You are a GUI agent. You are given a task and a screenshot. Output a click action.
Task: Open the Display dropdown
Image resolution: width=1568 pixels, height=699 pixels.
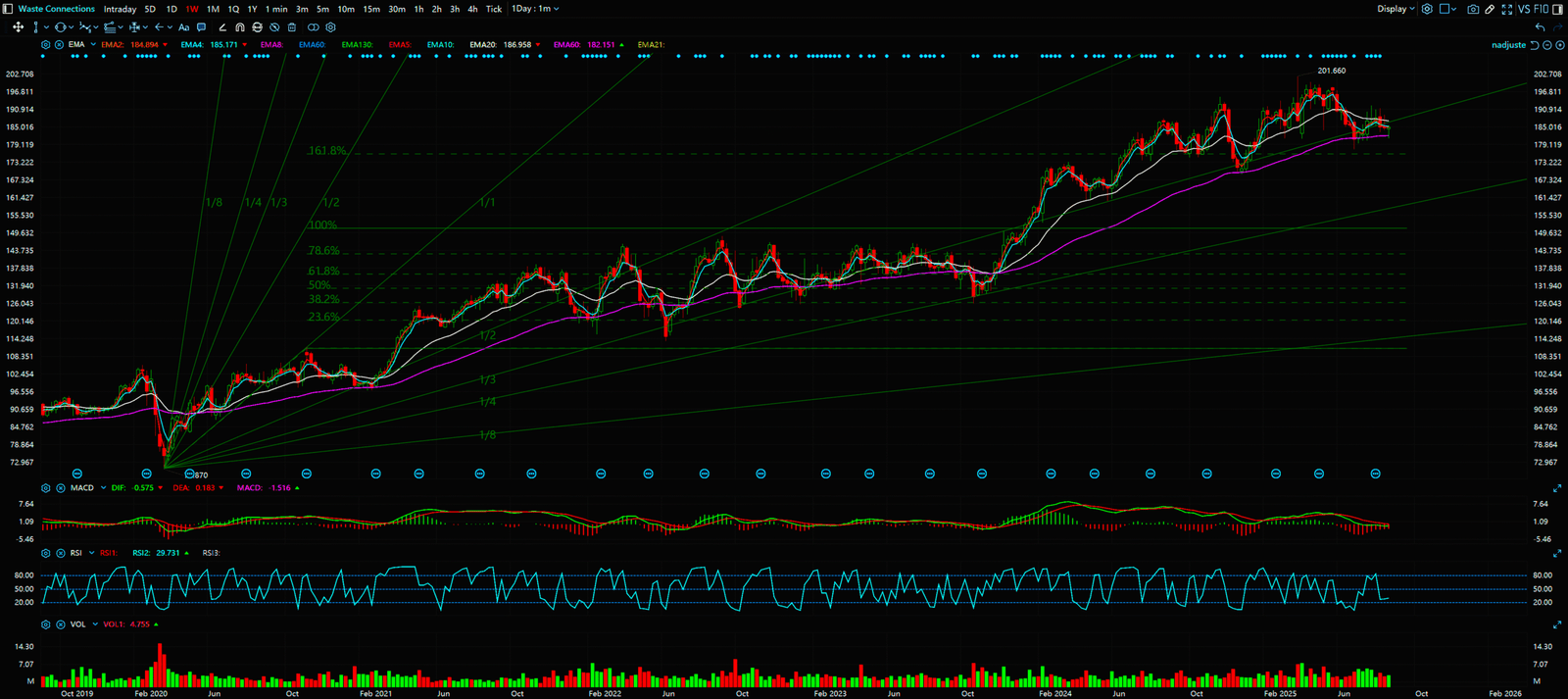1396,9
